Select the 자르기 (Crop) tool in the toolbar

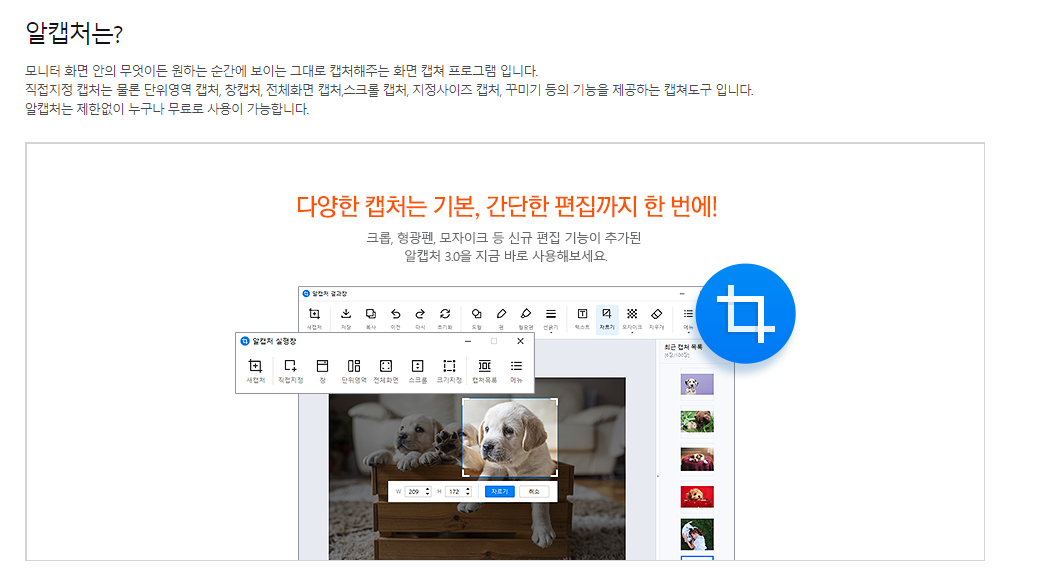[605, 312]
